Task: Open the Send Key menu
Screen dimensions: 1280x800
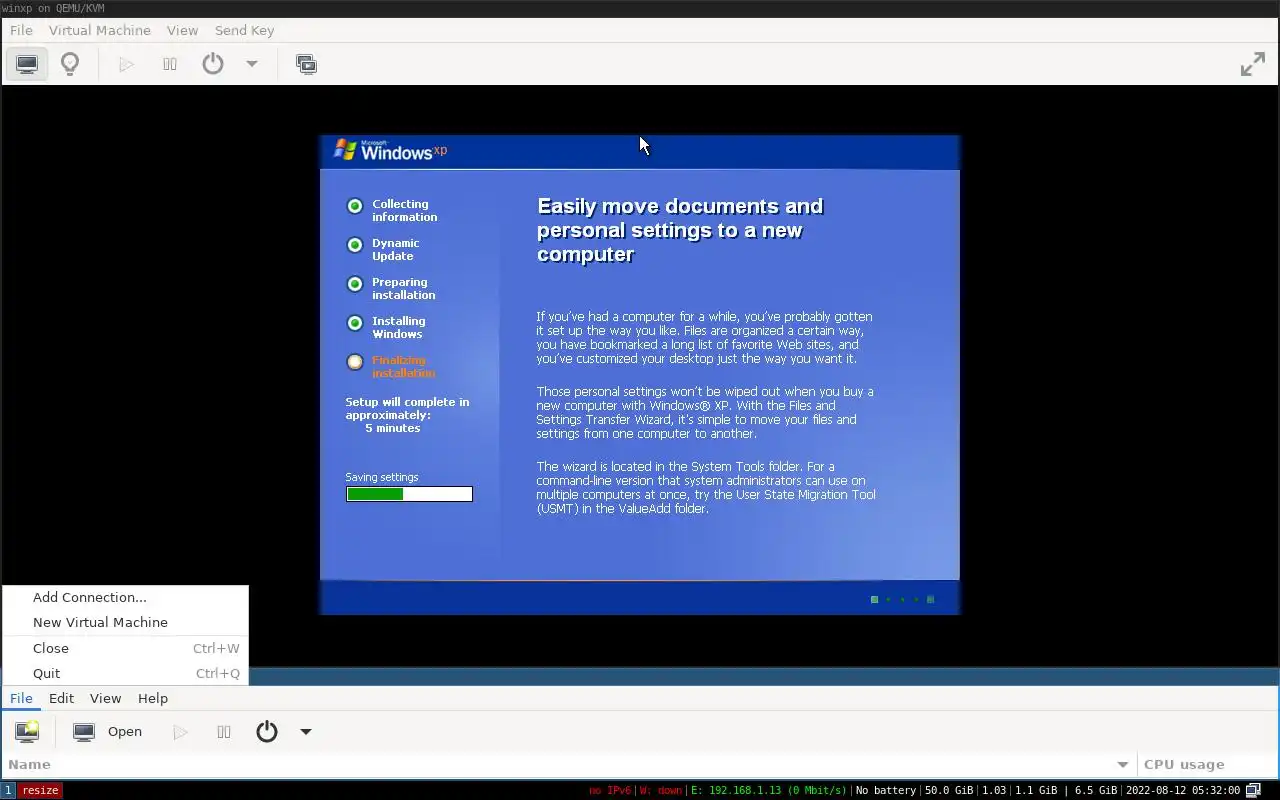Action: pos(244,30)
